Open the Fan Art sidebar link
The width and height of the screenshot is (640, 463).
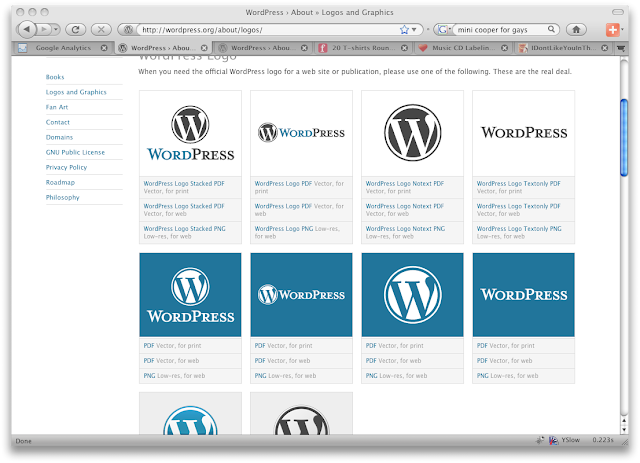(57, 107)
